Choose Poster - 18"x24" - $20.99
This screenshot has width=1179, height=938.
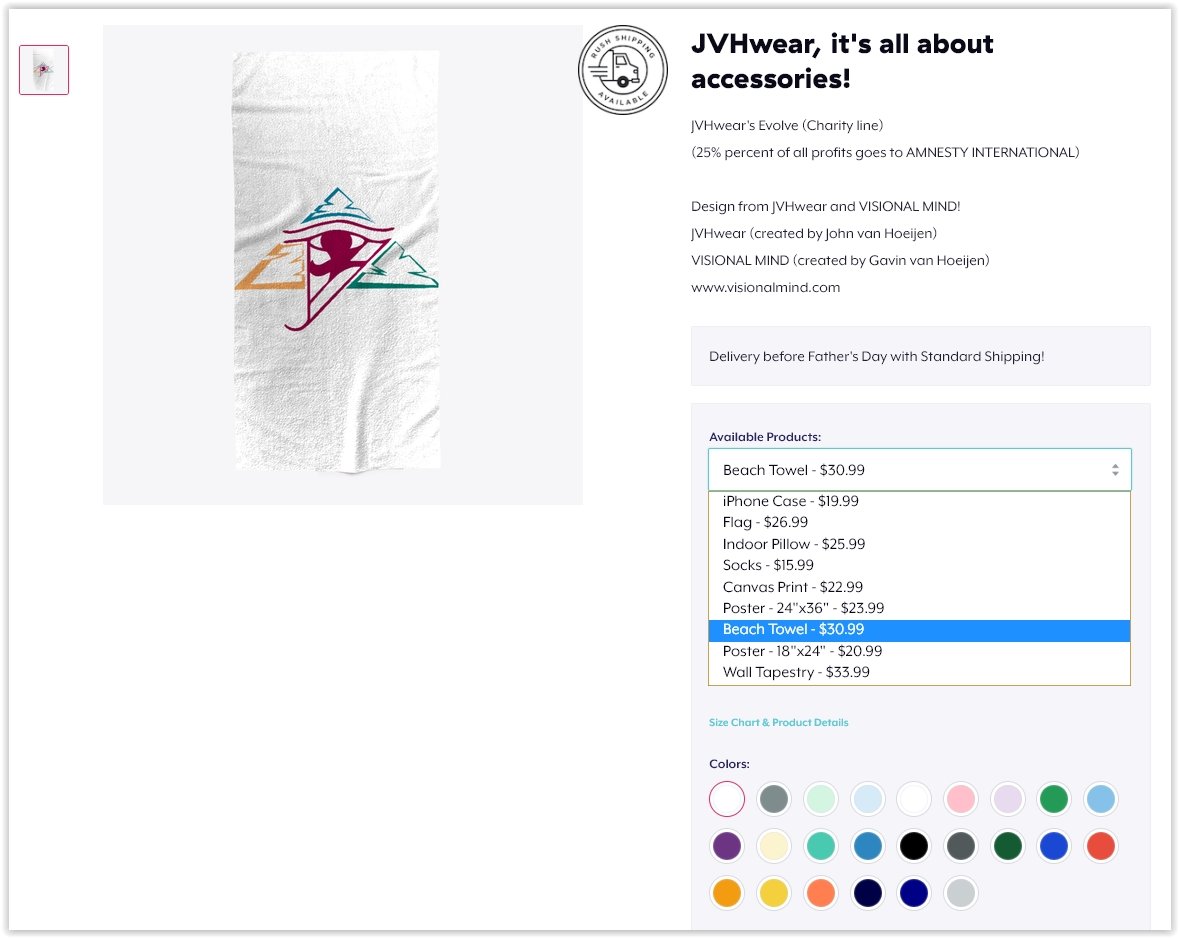coord(920,651)
